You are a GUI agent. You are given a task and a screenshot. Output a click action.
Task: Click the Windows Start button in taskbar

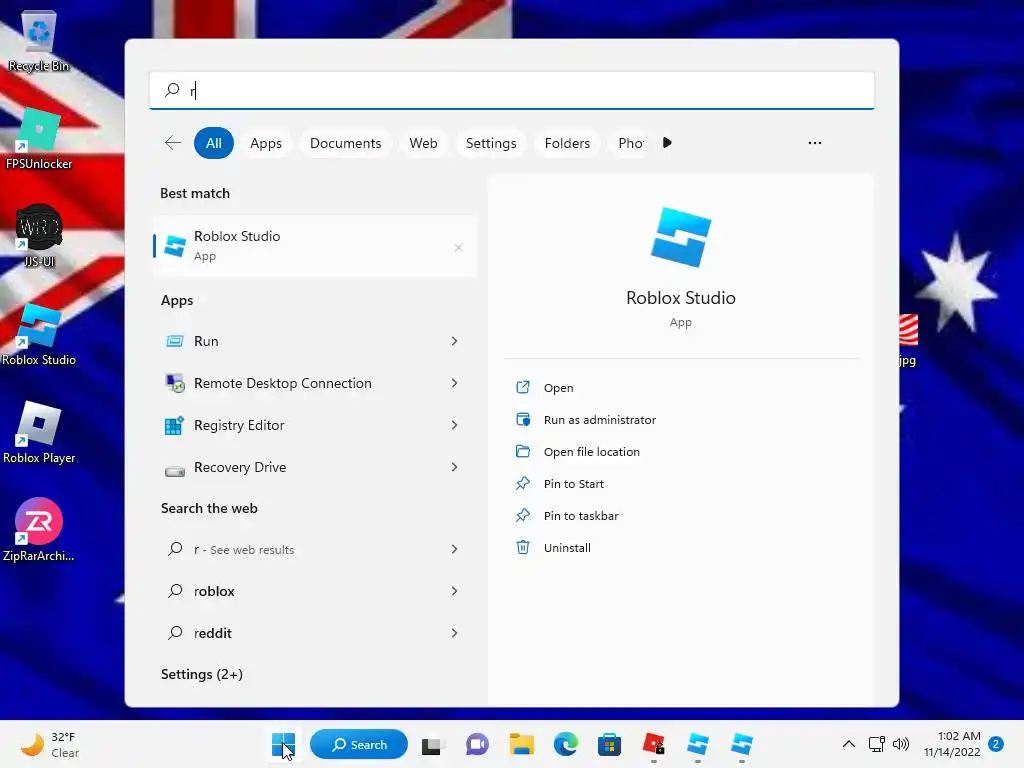[283, 744]
